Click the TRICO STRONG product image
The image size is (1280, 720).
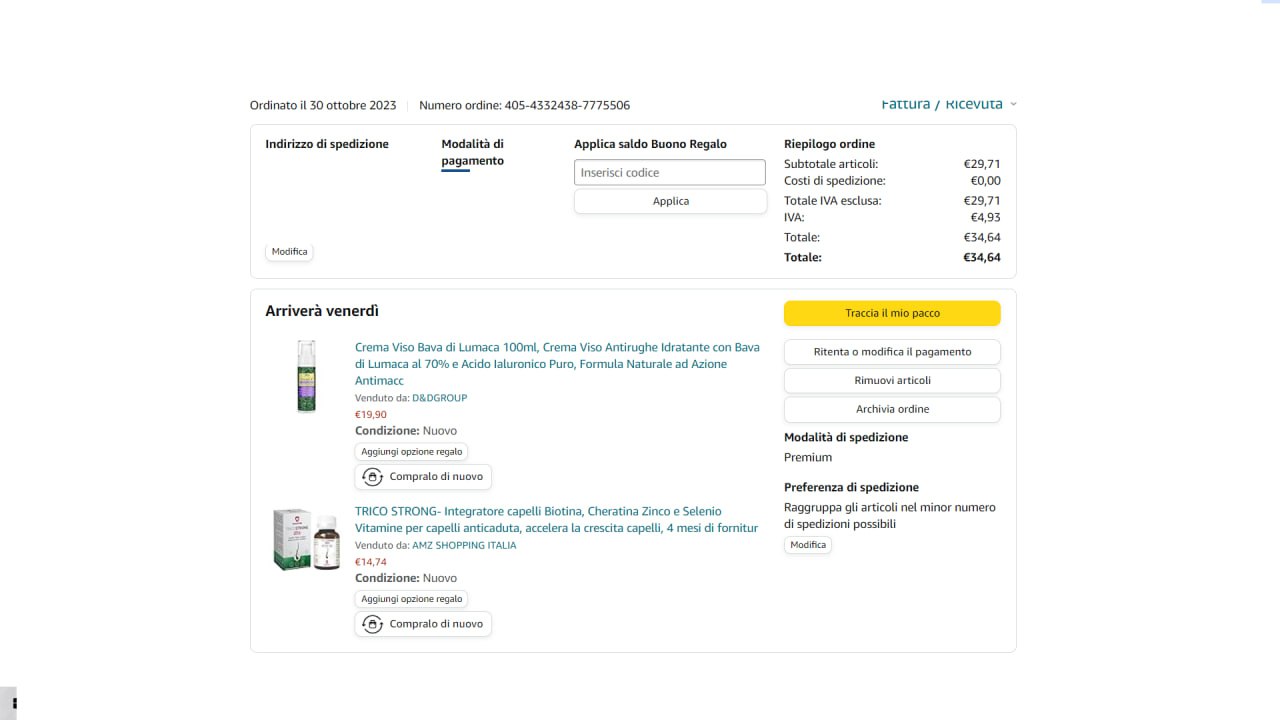307,540
